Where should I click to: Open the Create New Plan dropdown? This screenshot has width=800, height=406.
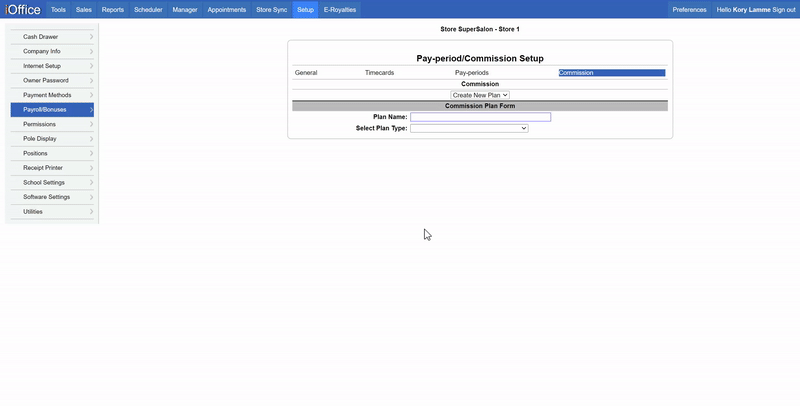point(480,95)
